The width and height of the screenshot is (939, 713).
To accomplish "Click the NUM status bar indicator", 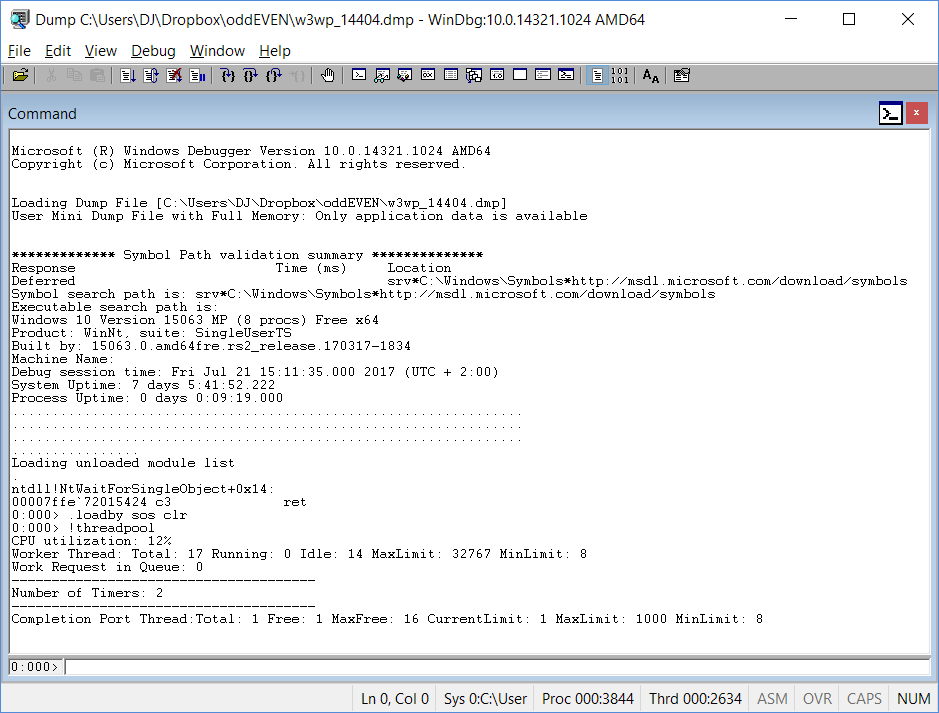I will pyautogui.click(x=913, y=699).
